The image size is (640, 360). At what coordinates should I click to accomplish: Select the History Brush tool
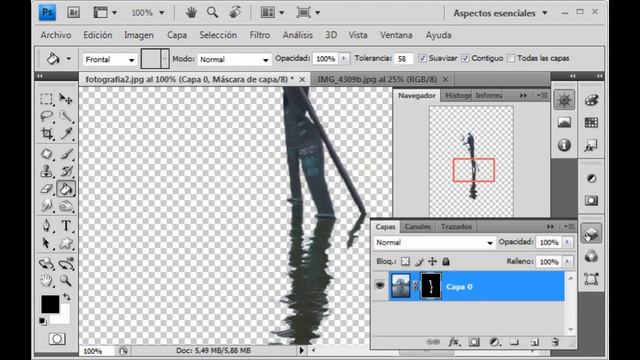point(66,171)
